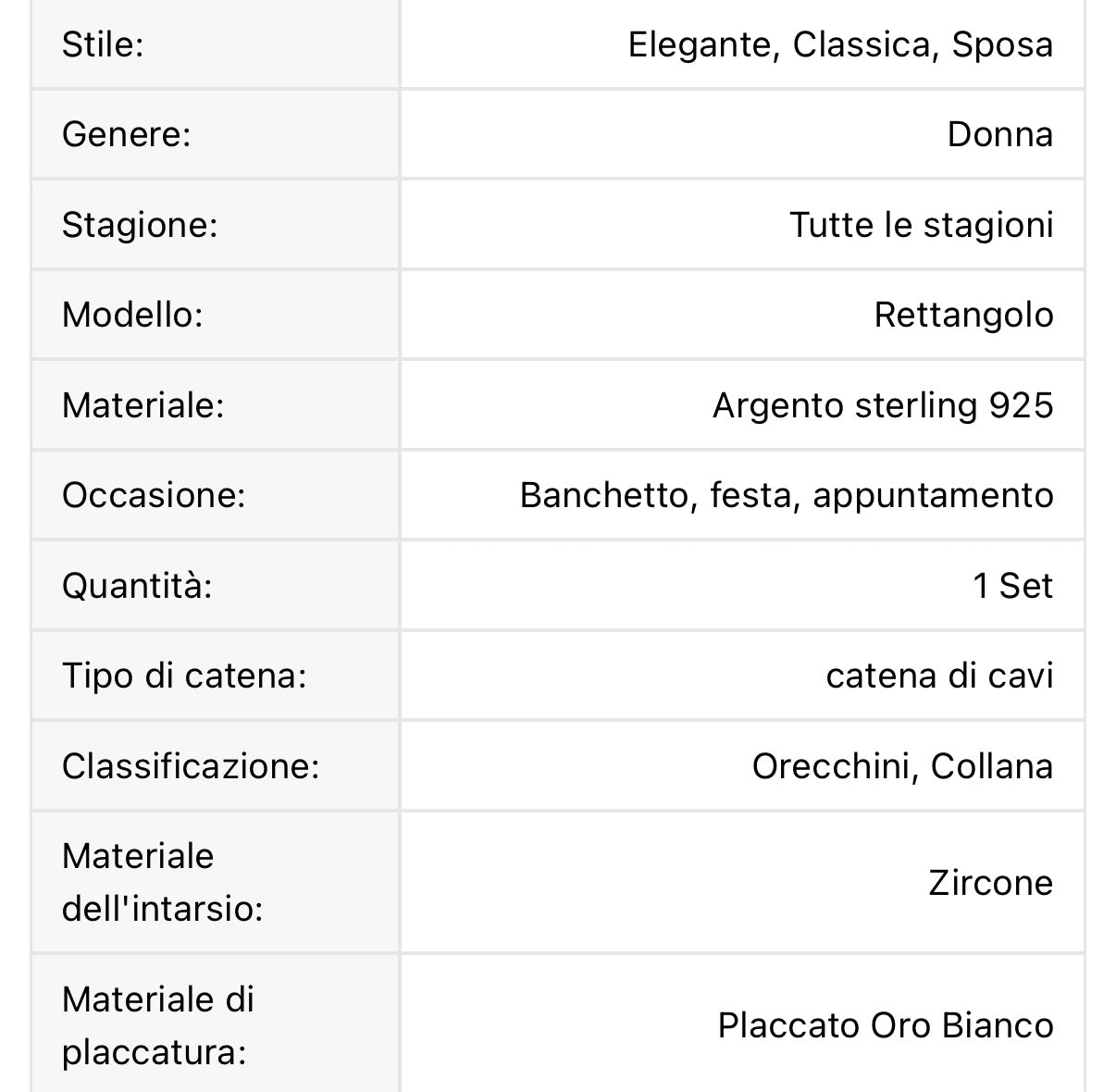
Task: Click the "Classificazione:" row label
Action: pyautogui.click(x=191, y=766)
